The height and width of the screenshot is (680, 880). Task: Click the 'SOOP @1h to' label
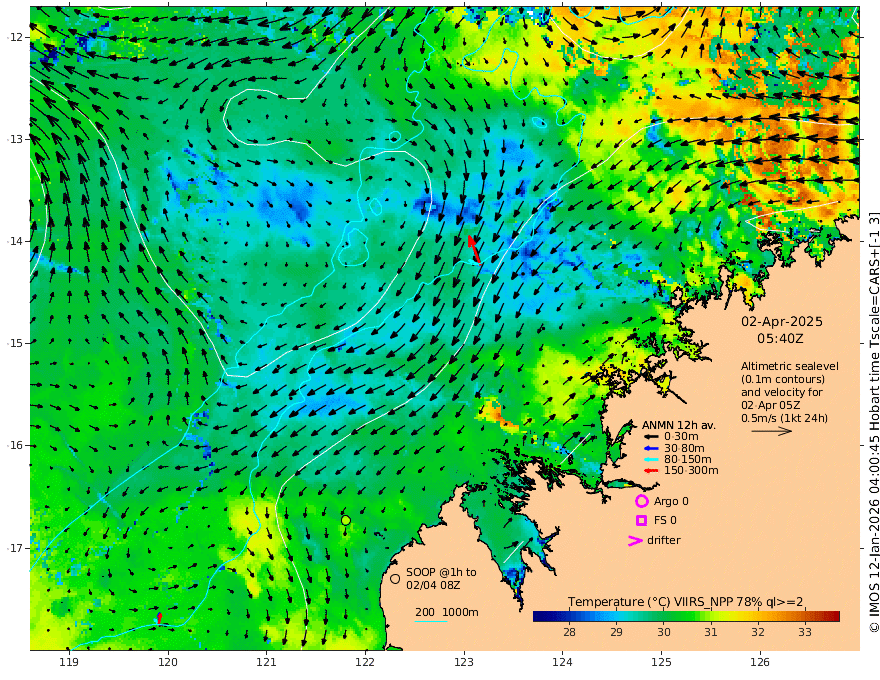(x=441, y=572)
